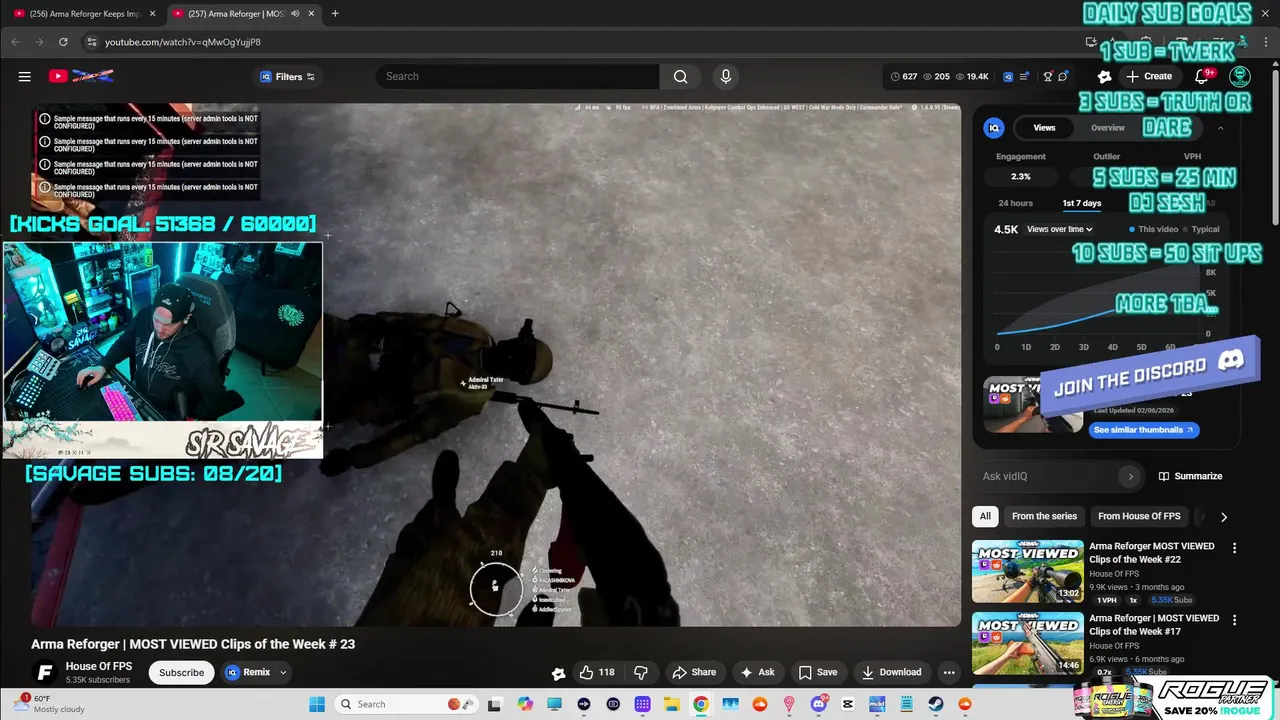Click the search magnifier button
Image resolution: width=1280 pixels, height=720 pixels.
coord(680,76)
